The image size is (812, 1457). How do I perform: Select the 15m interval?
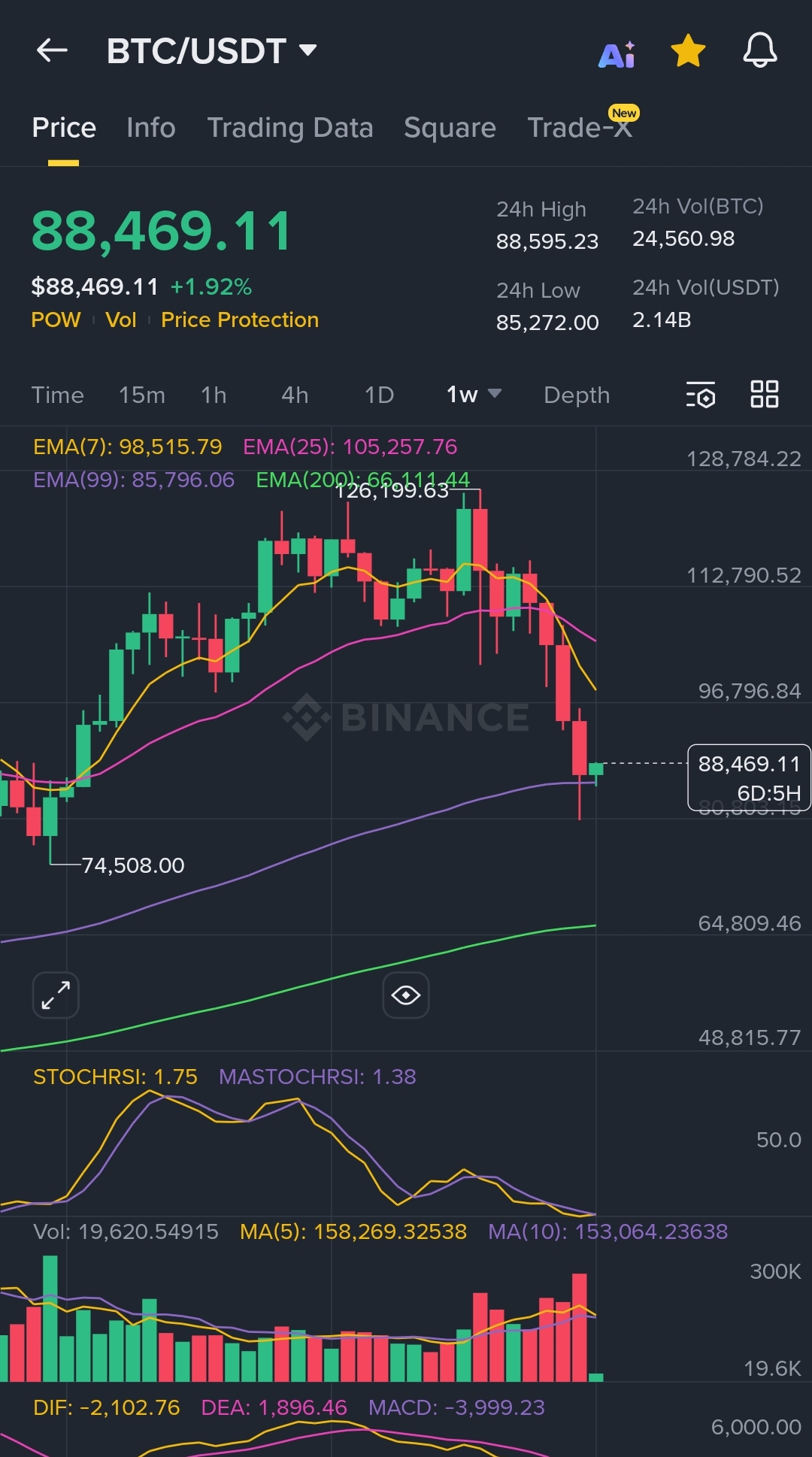[x=142, y=395]
